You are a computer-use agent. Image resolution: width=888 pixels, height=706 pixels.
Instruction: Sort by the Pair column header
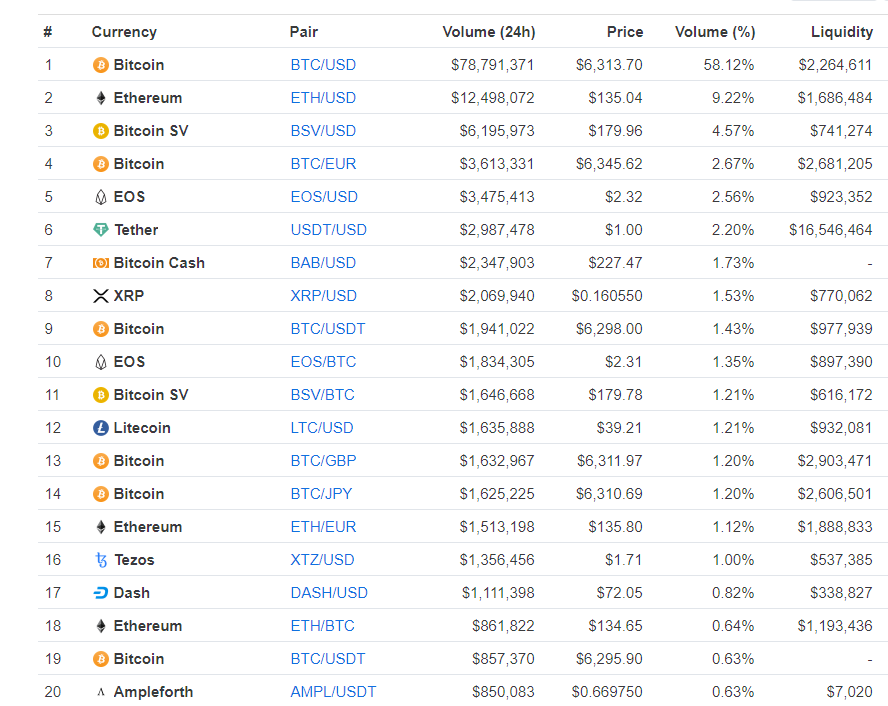click(304, 32)
